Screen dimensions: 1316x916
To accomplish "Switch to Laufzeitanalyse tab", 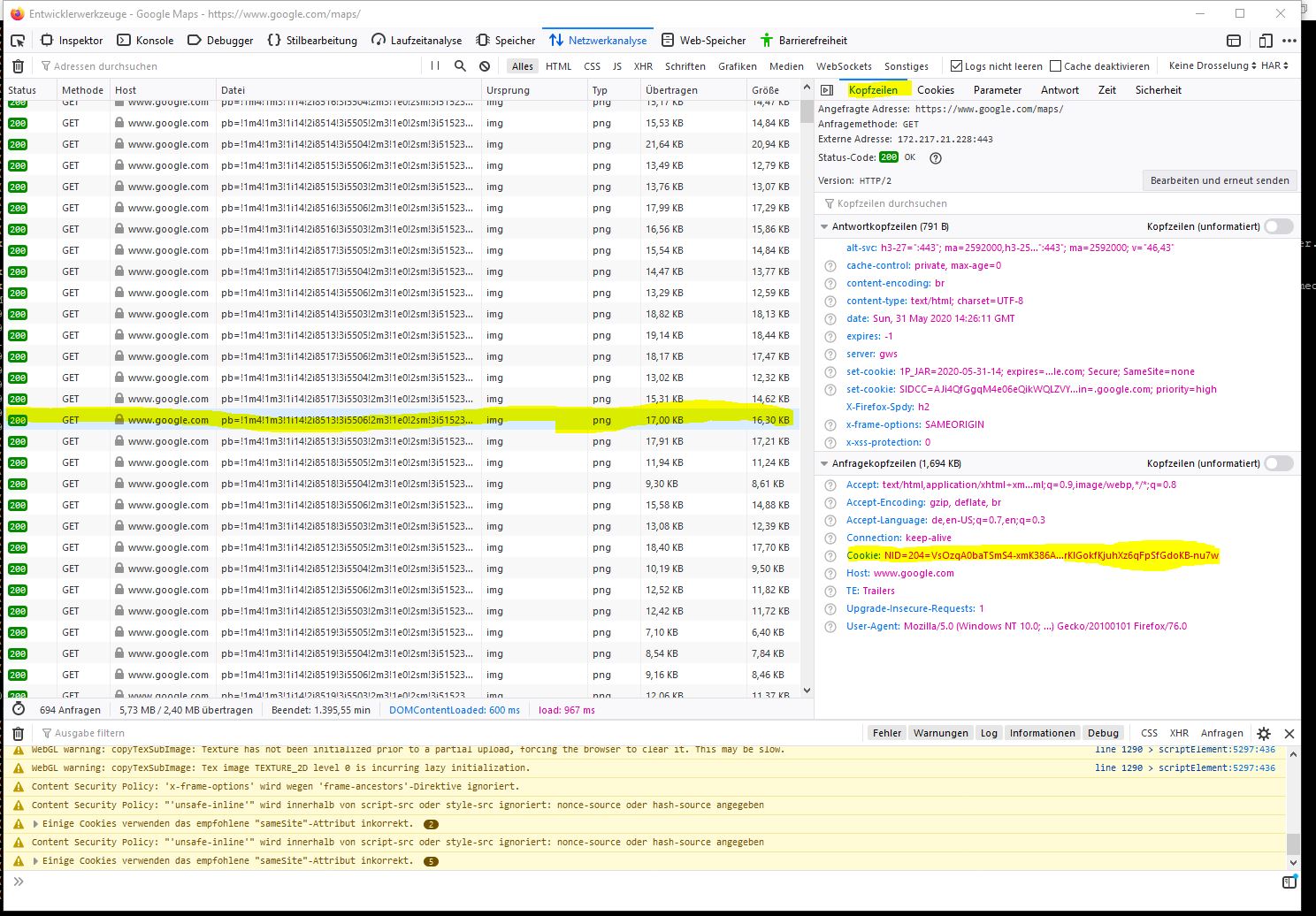I will click(417, 41).
